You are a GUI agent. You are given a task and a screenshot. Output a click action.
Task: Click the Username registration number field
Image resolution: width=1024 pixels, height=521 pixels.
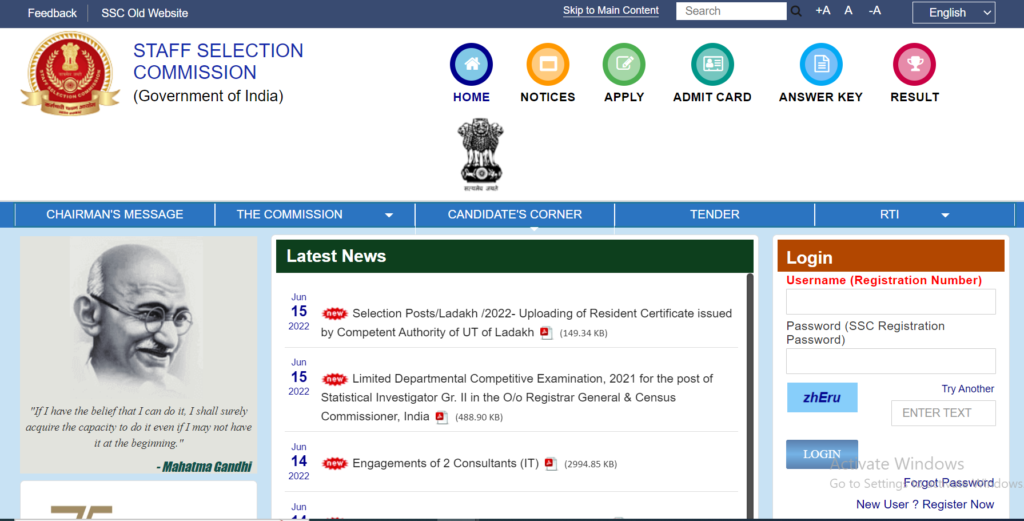(x=890, y=302)
